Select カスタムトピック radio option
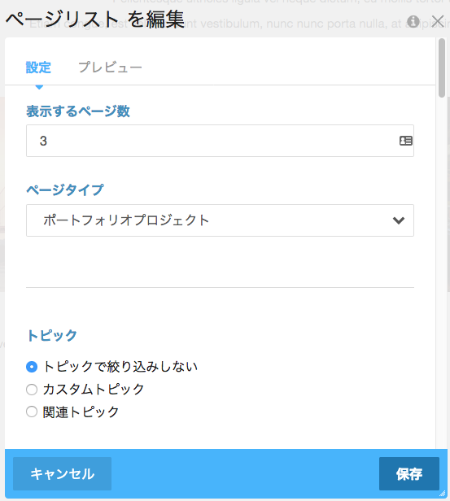Viewport: 450px width, 501px height. [x=32, y=389]
